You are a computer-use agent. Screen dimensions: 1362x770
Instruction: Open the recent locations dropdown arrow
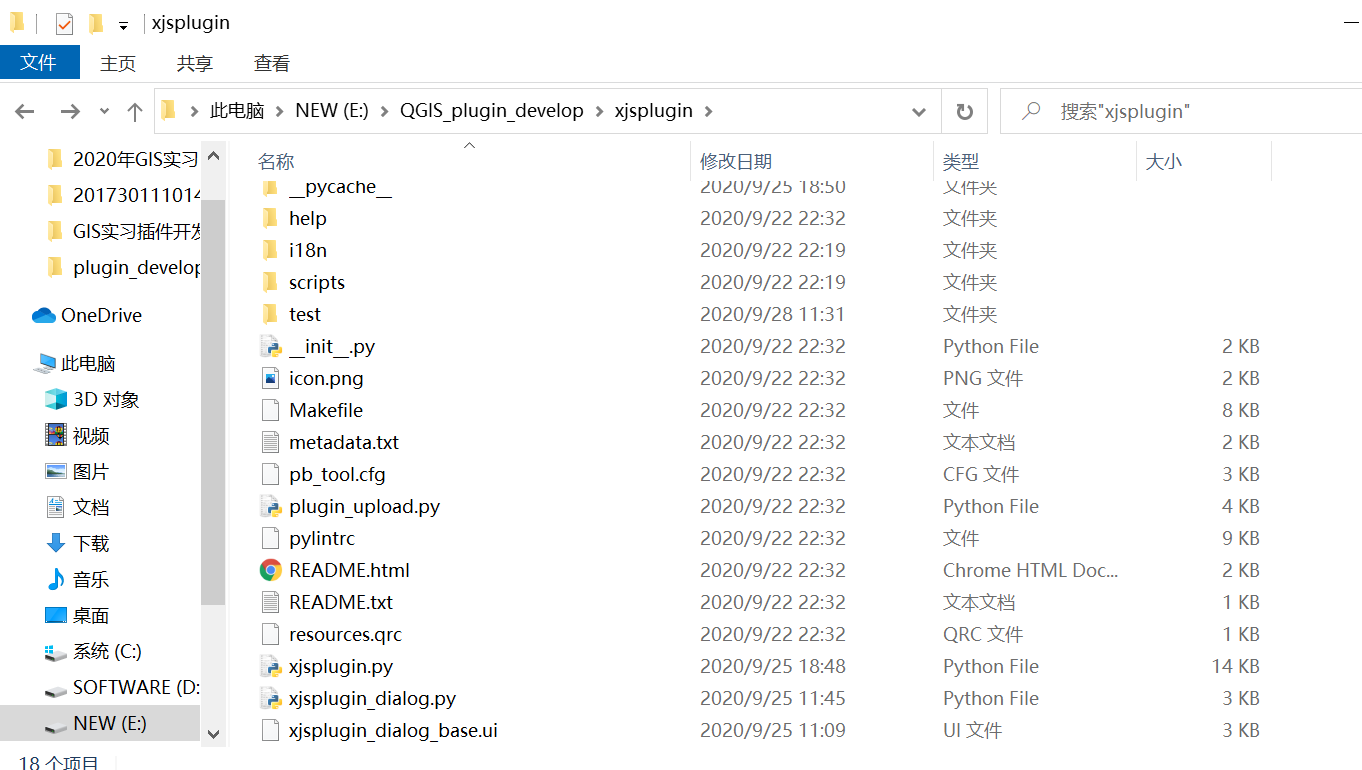tap(105, 112)
